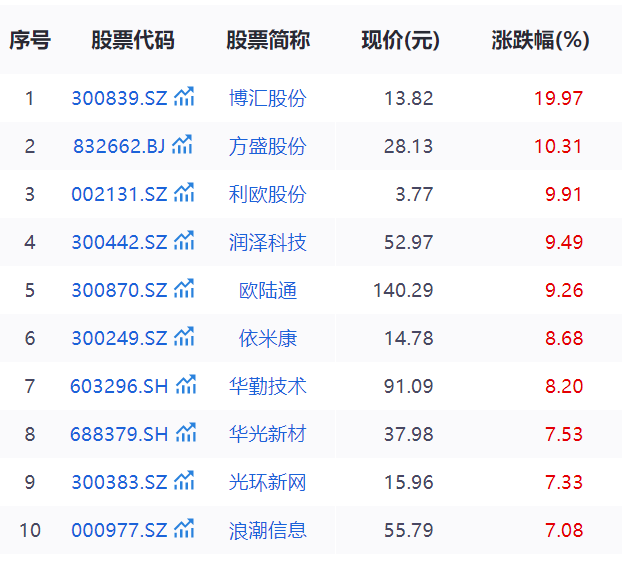Select change value 19.97
This screenshot has width=622, height=563.
point(559,98)
